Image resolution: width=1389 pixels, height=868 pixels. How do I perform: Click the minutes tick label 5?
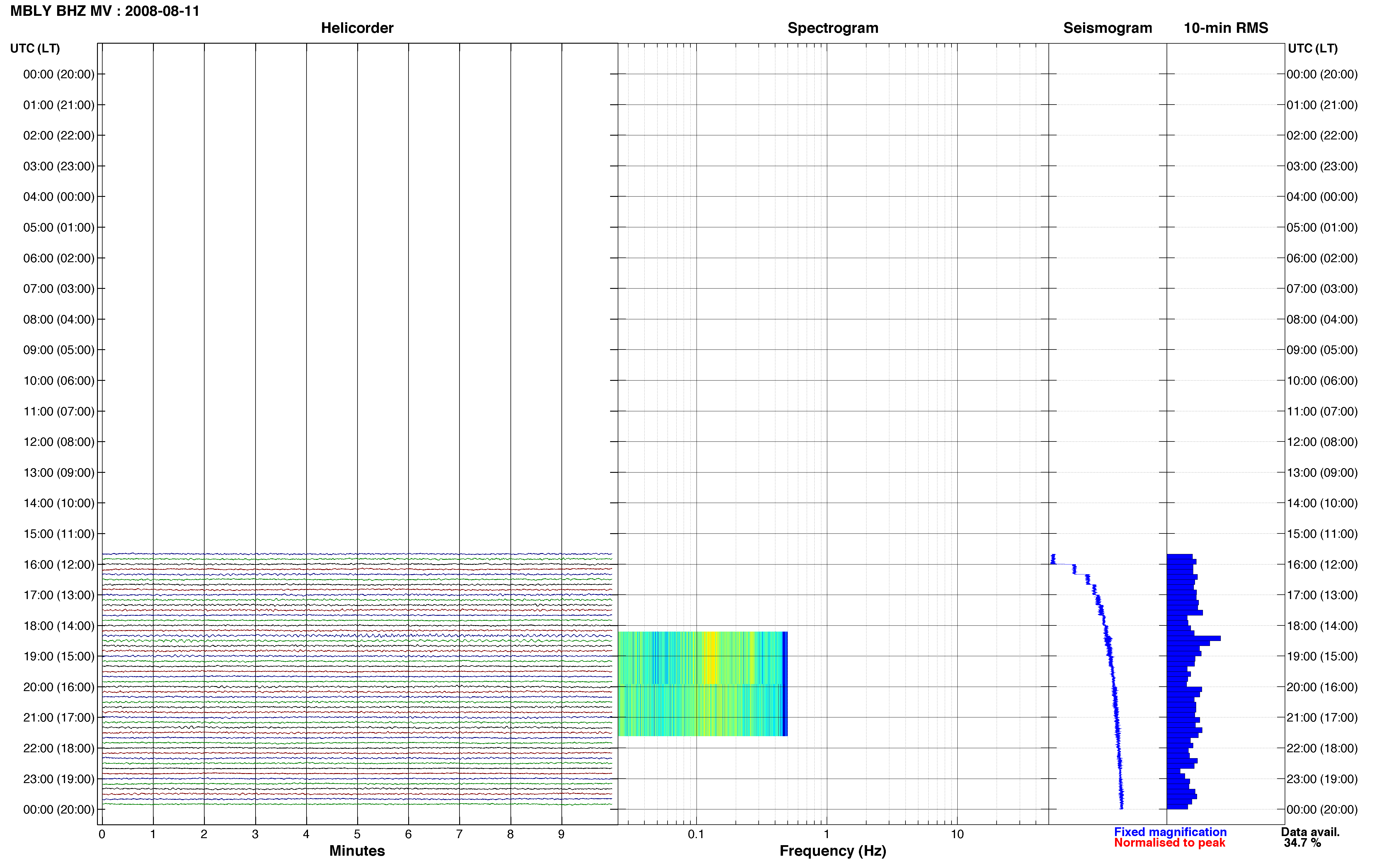pos(357,834)
